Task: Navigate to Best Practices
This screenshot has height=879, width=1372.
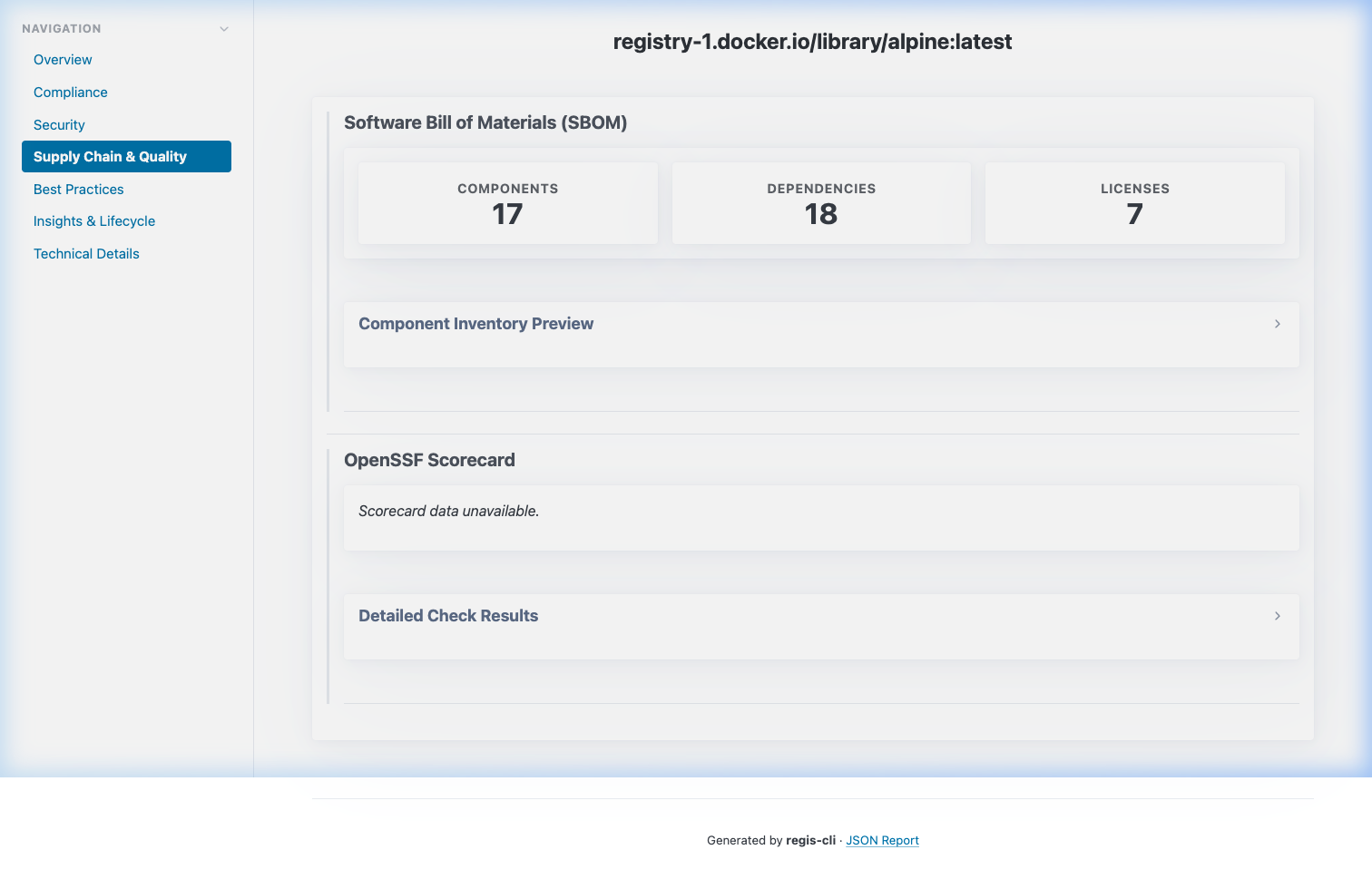Action: coord(79,190)
